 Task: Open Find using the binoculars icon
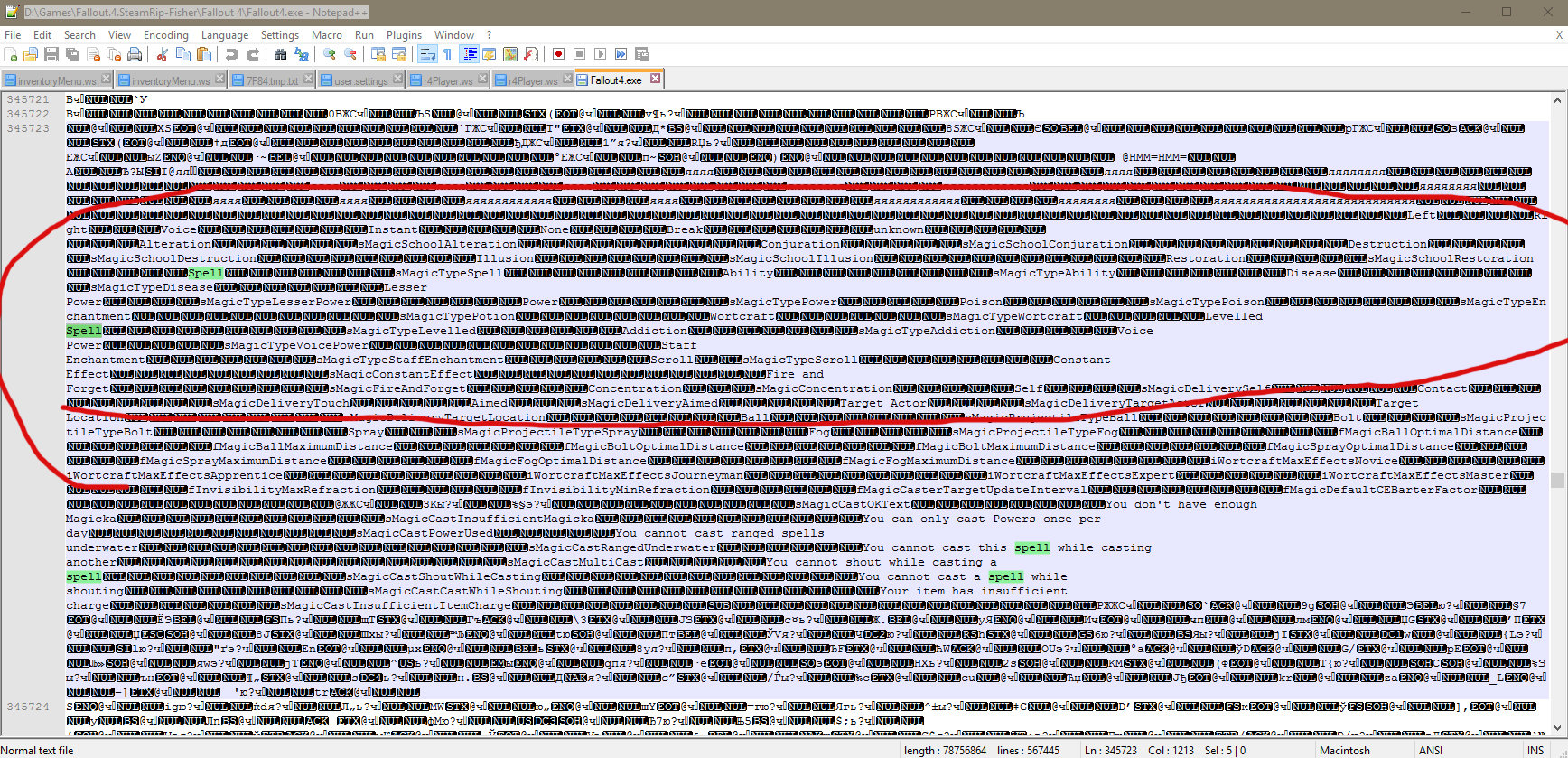pyautogui.click(x=281, y=54)
